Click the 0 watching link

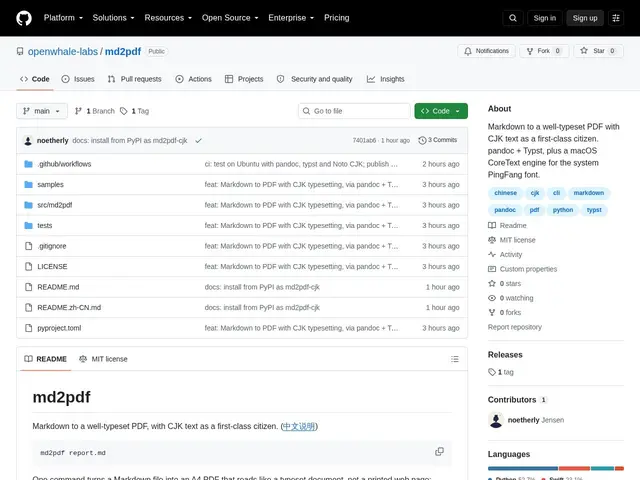pos(511,298)
